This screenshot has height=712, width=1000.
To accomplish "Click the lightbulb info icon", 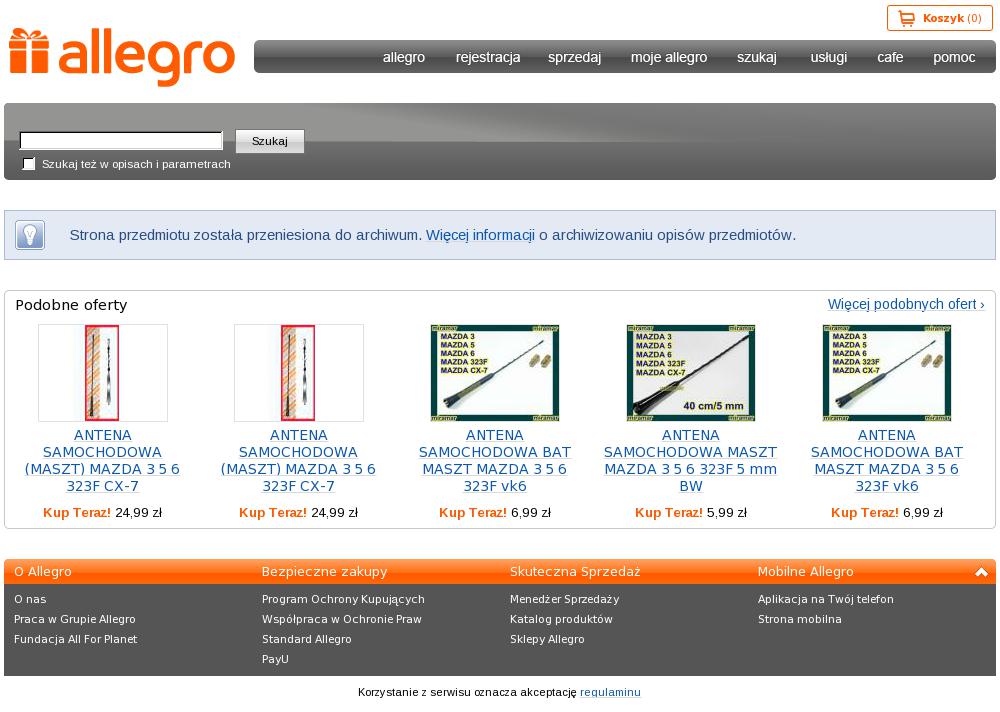I will click(30, 235).
